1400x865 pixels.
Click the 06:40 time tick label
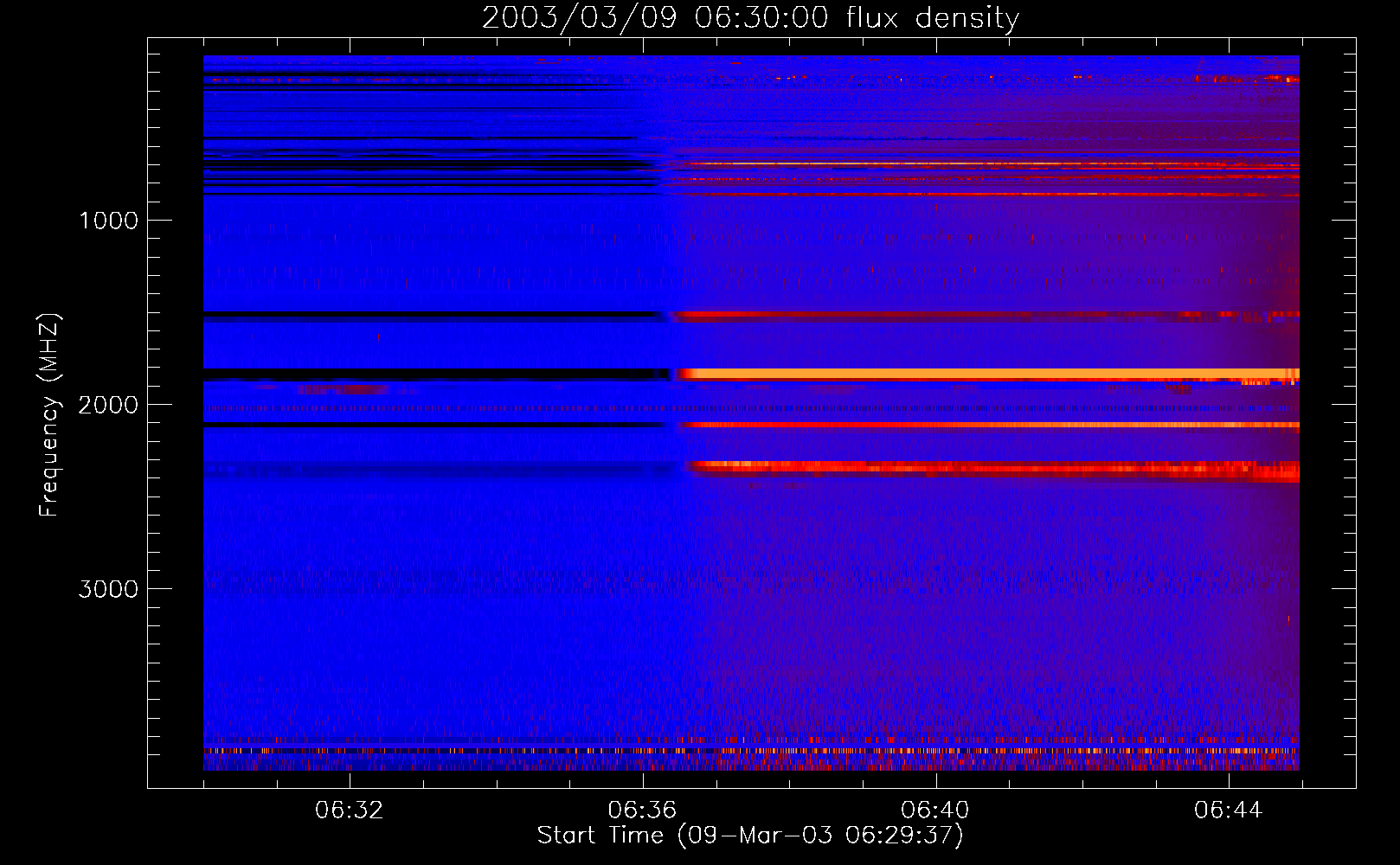[935, 811]
